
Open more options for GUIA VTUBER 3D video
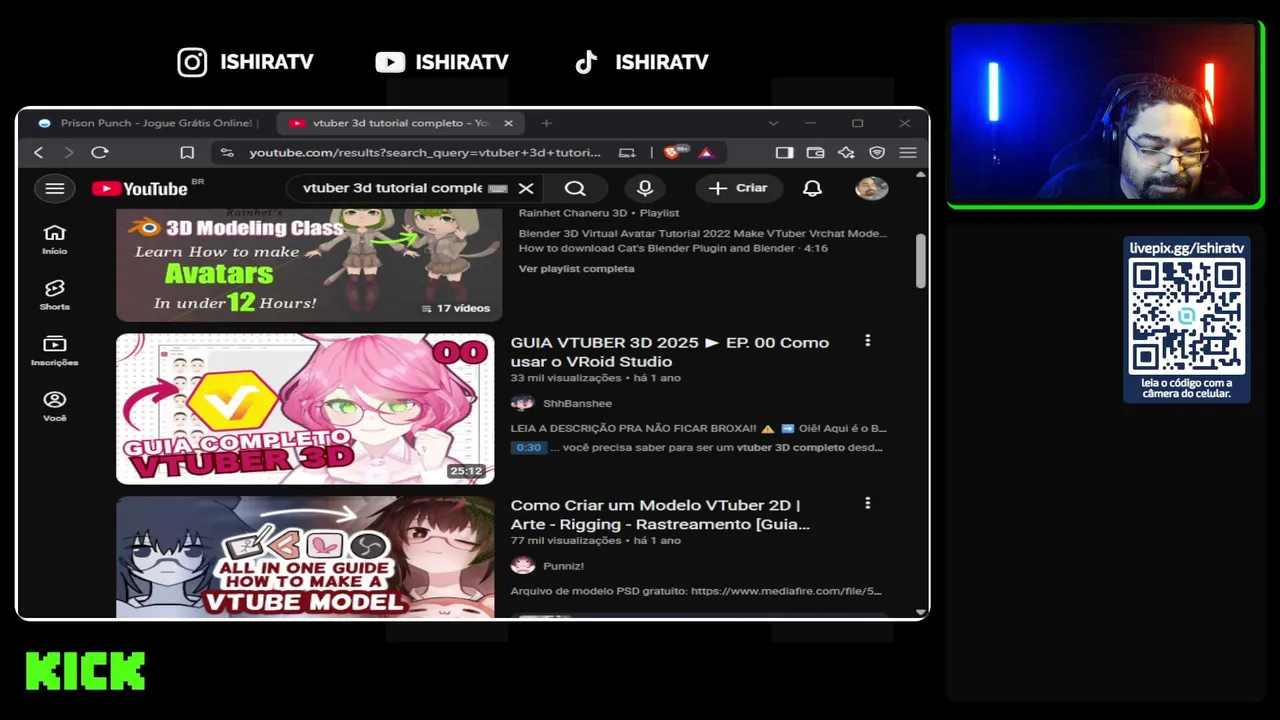(867, 341)
